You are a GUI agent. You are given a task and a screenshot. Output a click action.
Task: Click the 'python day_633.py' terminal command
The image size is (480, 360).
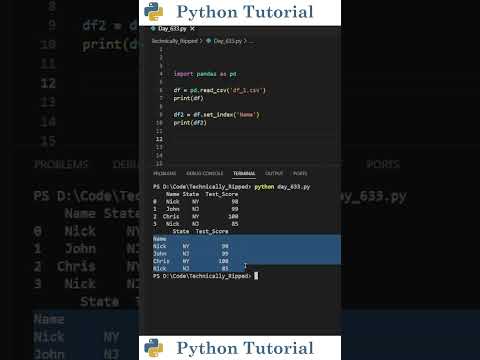pyautogui.click(x=282, y=187)
